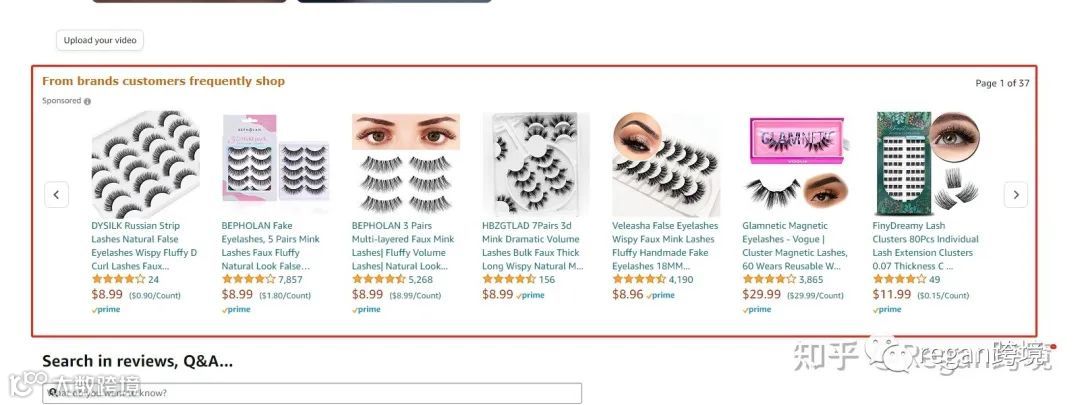Screen dimensions: 1080x405
Task: Click the Search in reviews input field
Action: 312,393
